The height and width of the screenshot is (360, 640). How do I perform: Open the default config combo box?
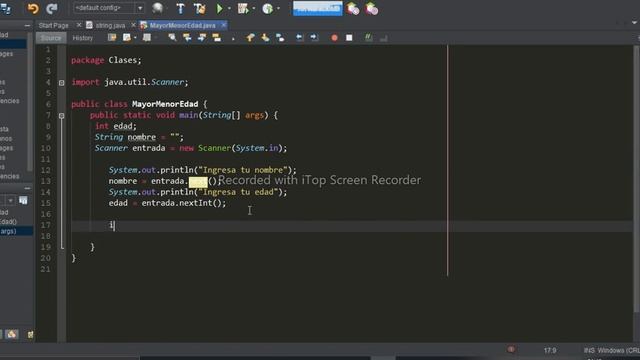tap(109, 8)
